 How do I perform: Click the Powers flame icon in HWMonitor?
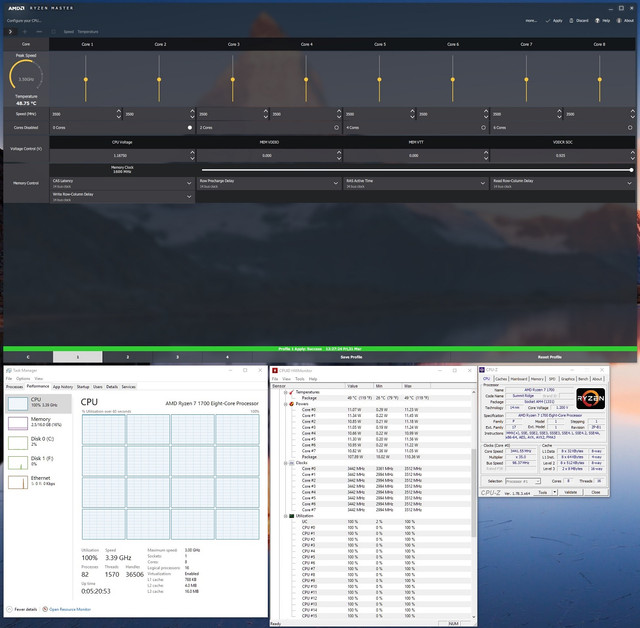[291, 404]
